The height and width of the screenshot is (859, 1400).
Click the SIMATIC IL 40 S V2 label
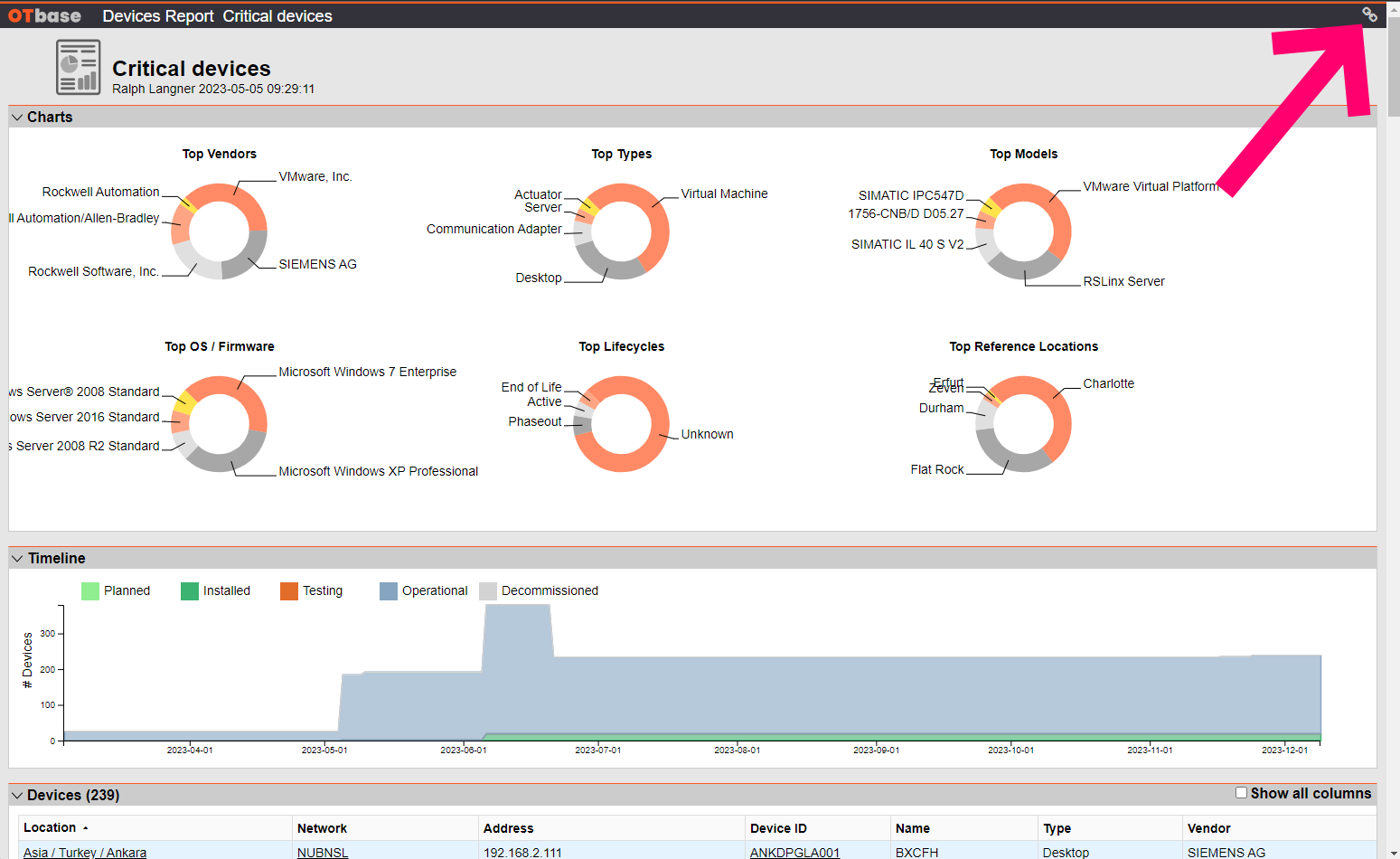click(x=907, y=244)
